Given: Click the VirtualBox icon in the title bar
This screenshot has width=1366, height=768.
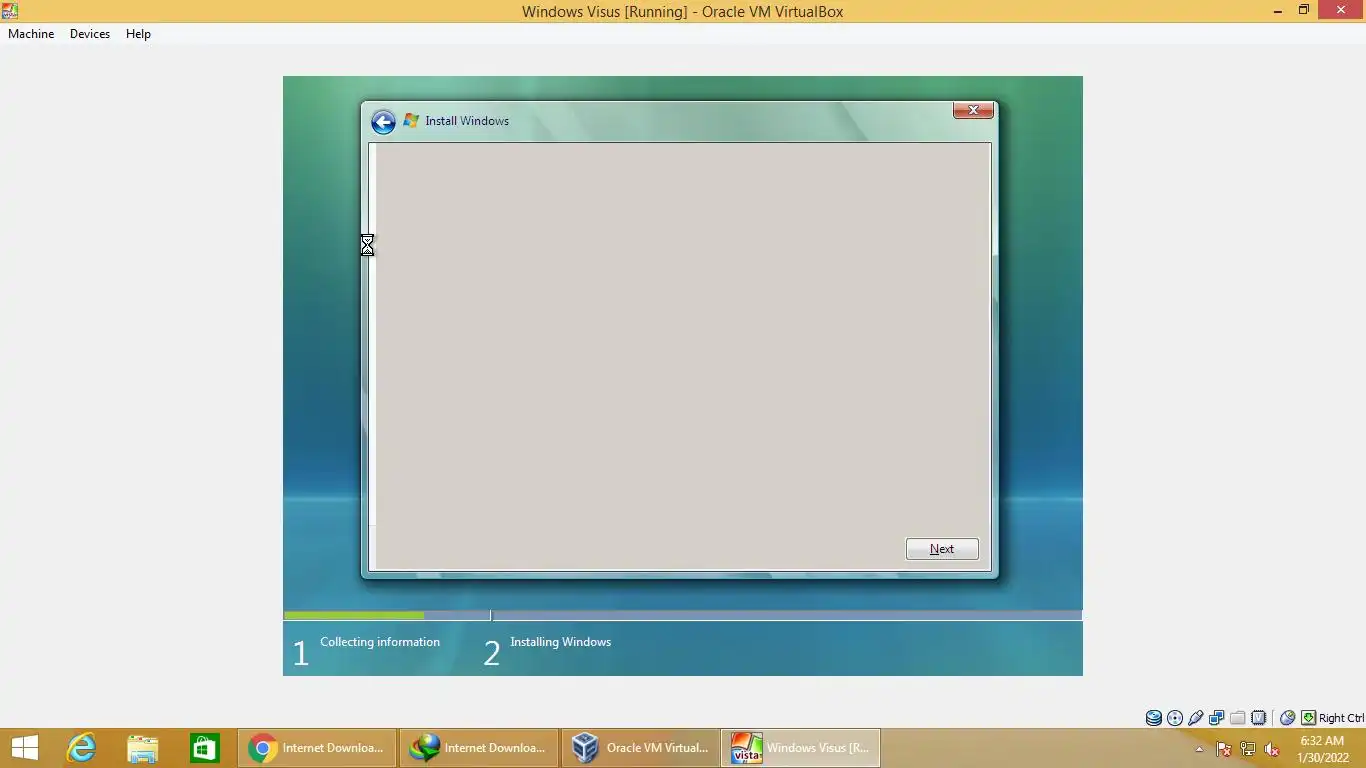Looking at the screenshot, I should [x=10, y=11].
